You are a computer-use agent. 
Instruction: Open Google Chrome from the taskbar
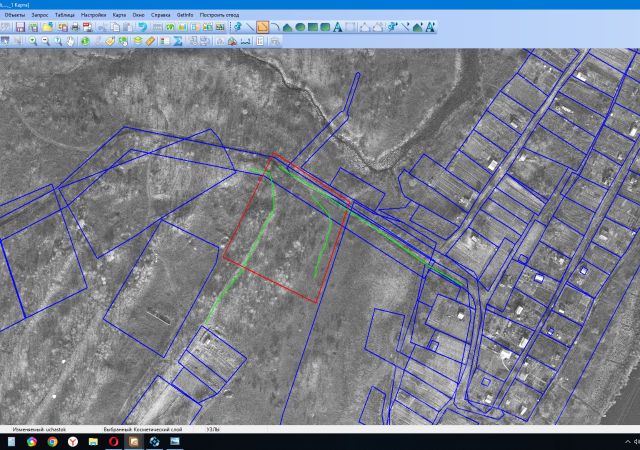coord(52,441)
